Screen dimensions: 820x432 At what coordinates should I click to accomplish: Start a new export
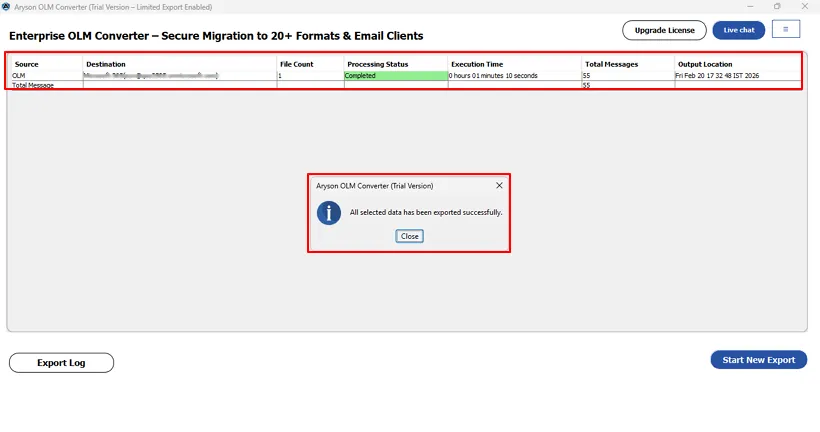tap(758, 360)
